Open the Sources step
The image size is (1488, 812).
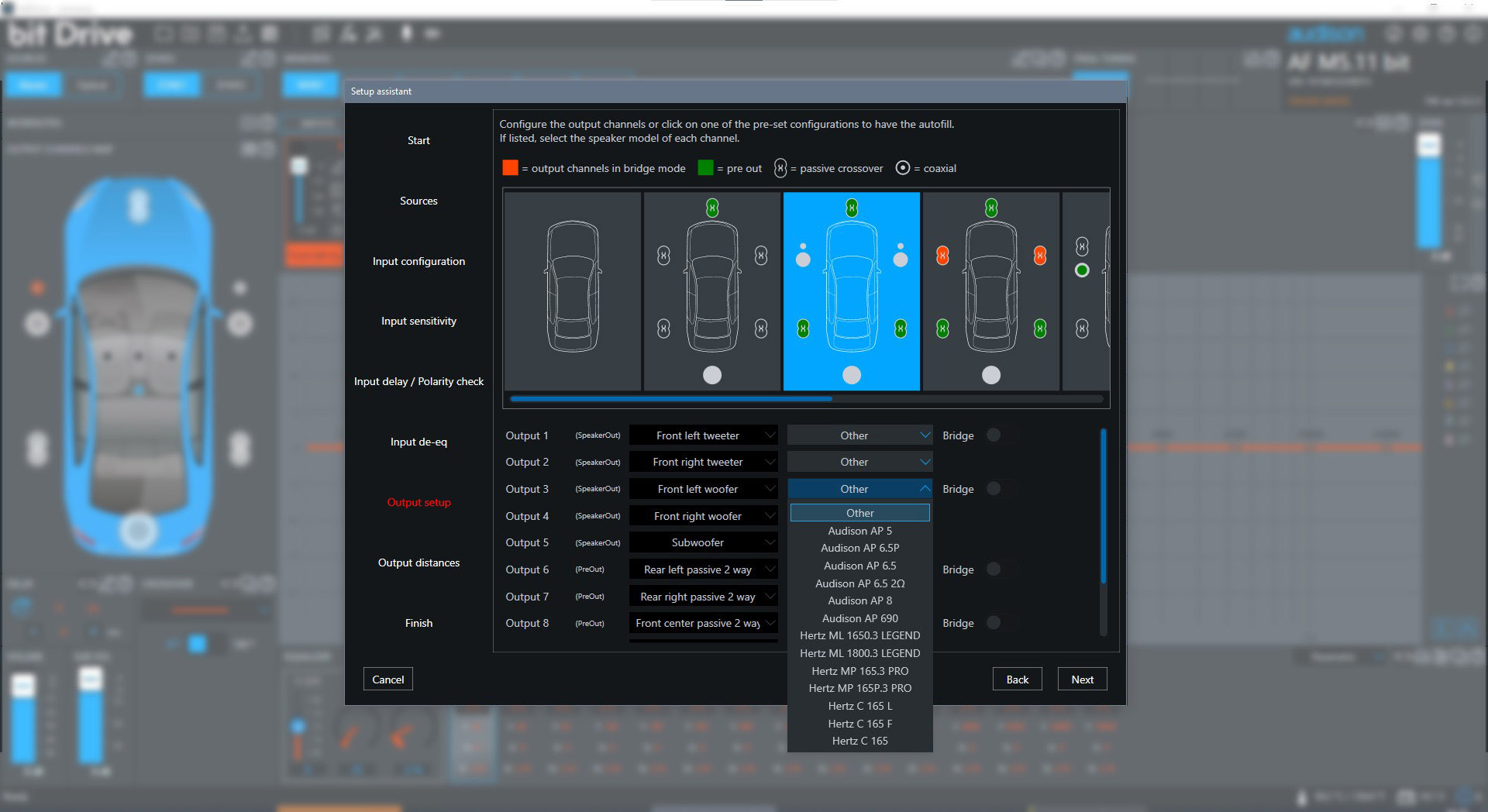click(418, 201)
